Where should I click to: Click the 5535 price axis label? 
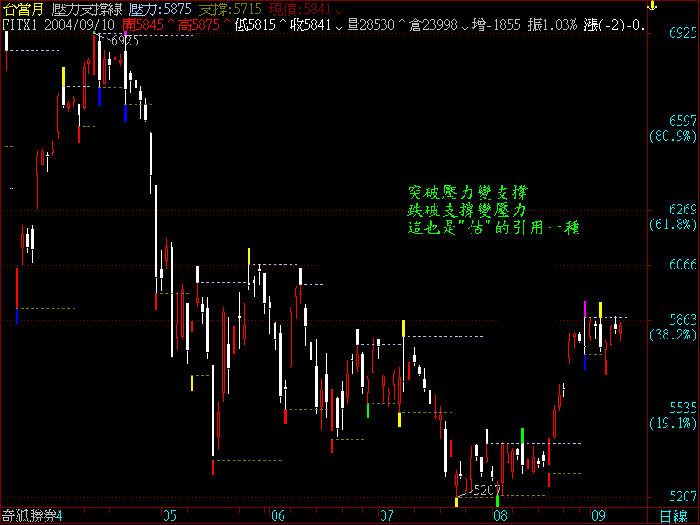coord(683,407)
